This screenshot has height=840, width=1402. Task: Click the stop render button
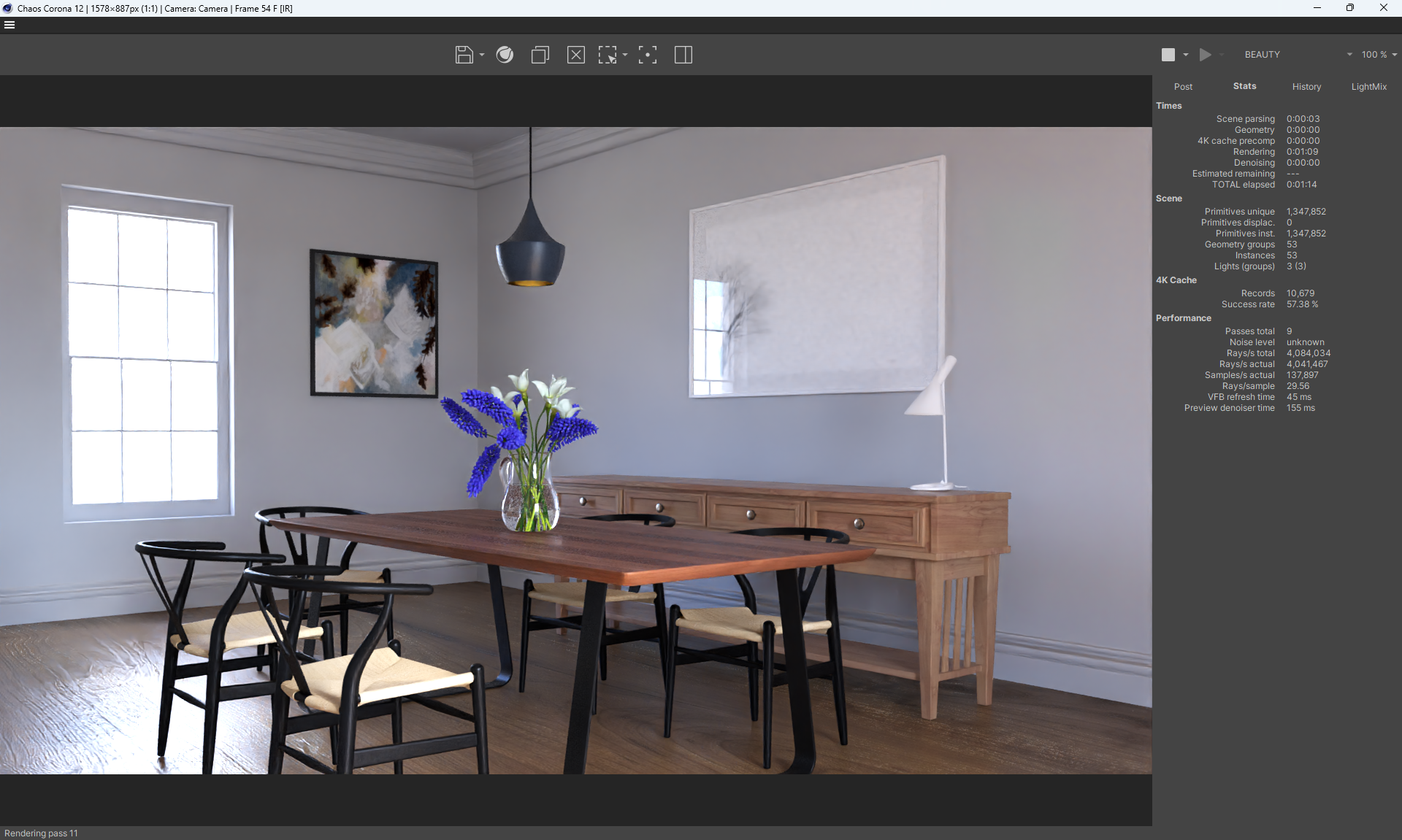(1168, 55)
